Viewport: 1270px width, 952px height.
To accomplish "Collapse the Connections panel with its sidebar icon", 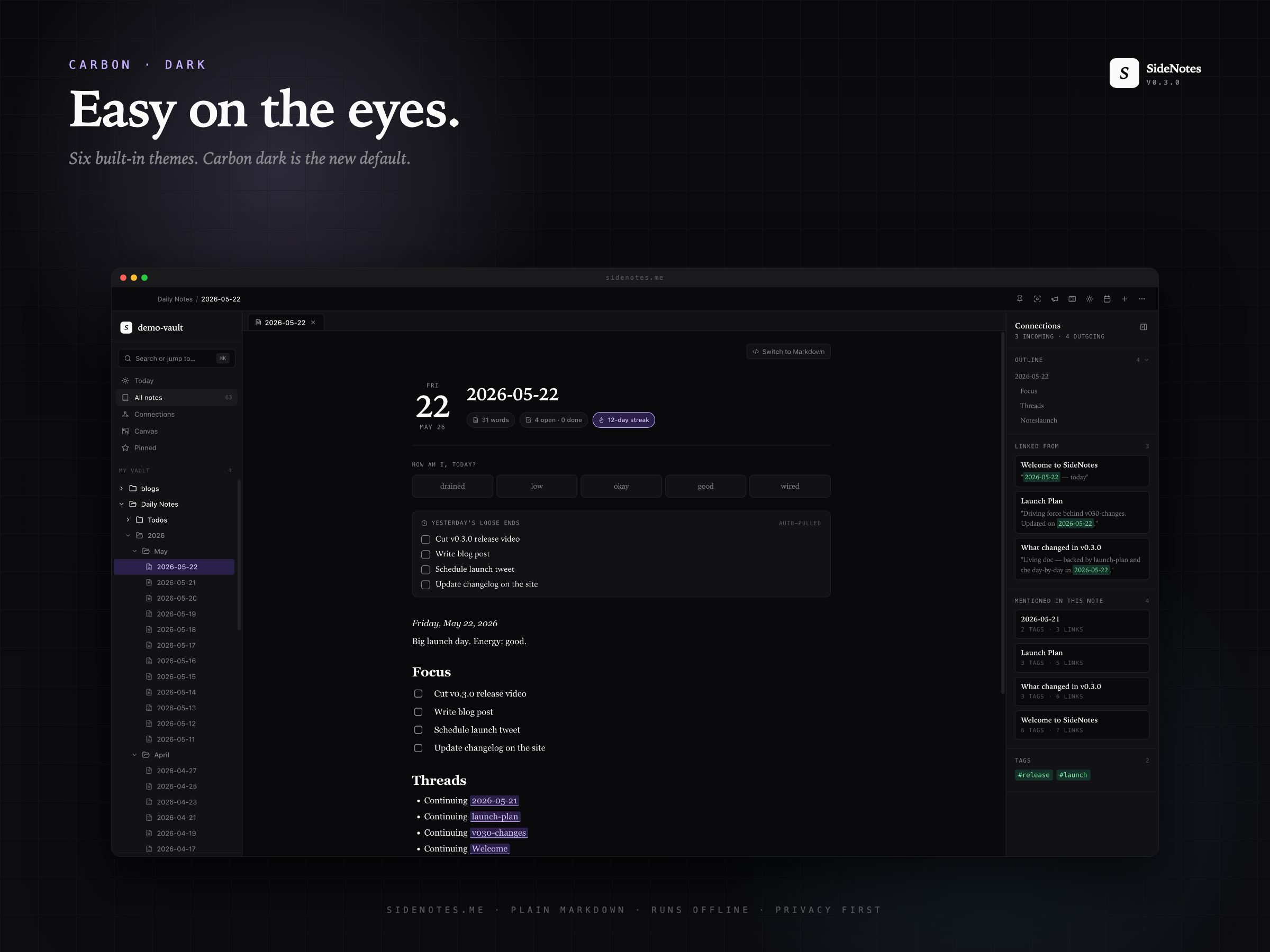I will point(1143,327).
